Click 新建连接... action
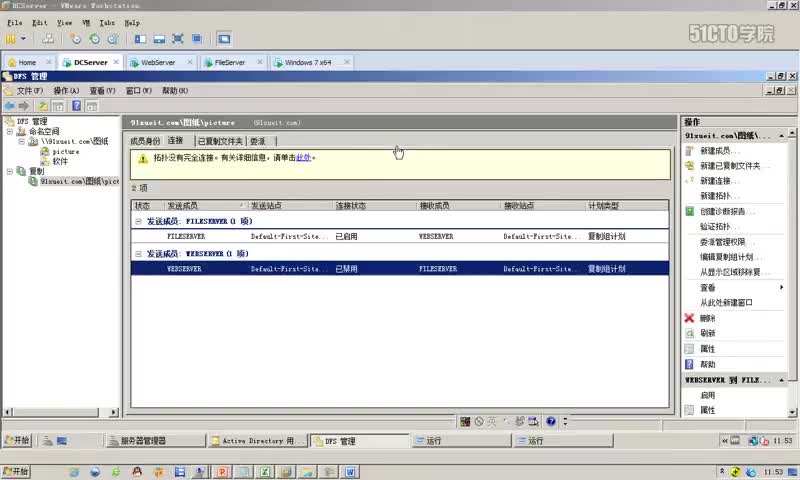 tap(719, 181)
